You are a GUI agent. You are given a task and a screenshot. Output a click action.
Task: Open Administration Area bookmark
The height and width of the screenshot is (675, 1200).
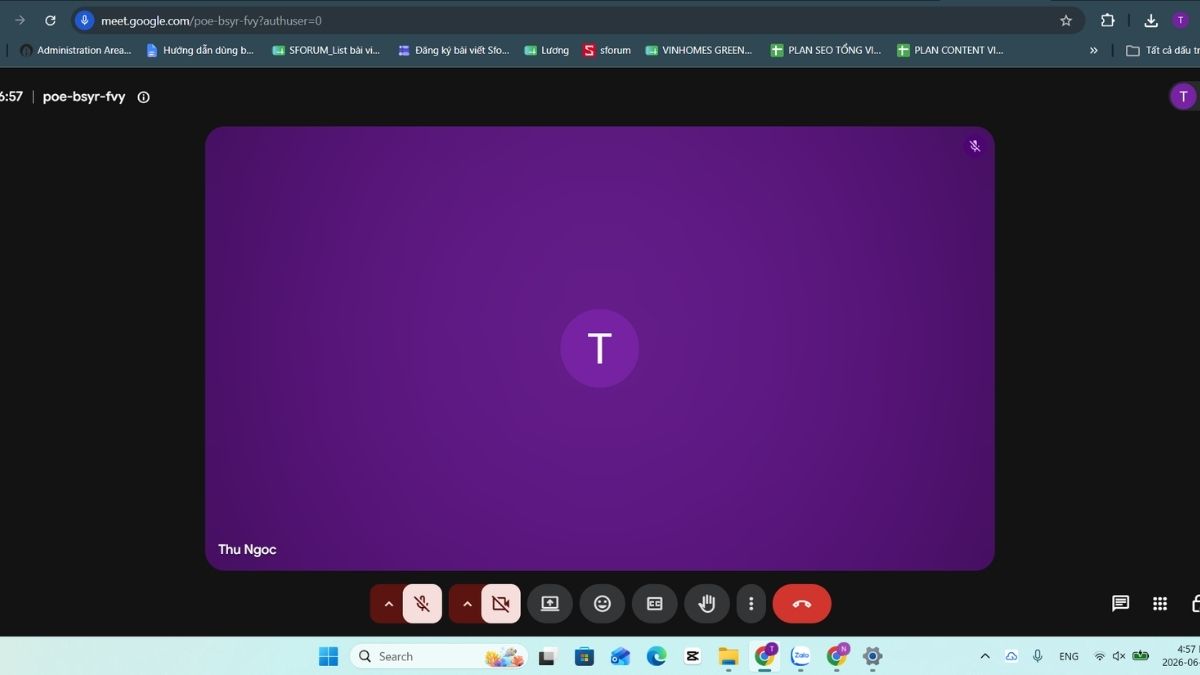point(76,50)
